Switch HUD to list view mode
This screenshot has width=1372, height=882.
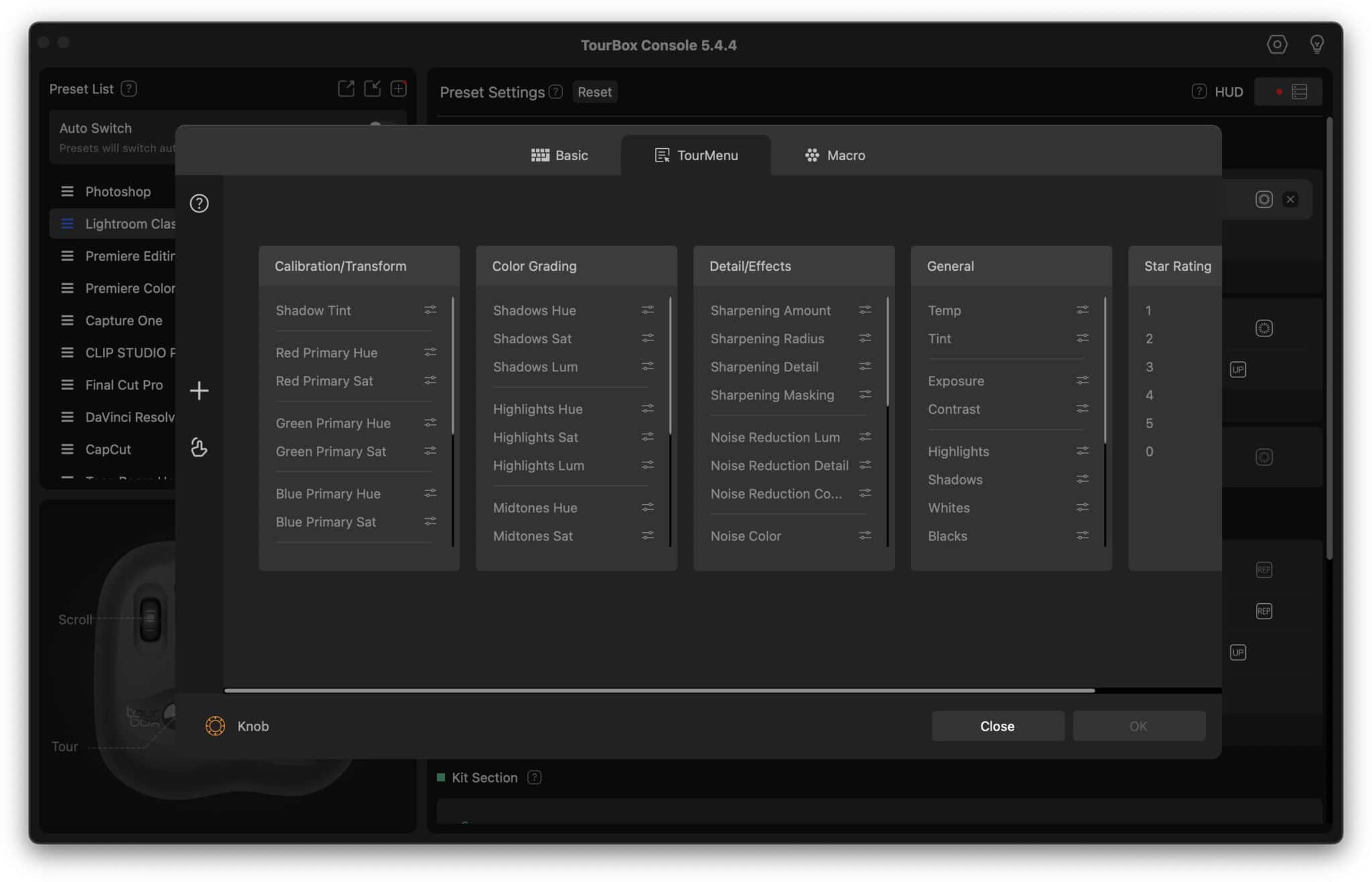tap(1300, 91)
